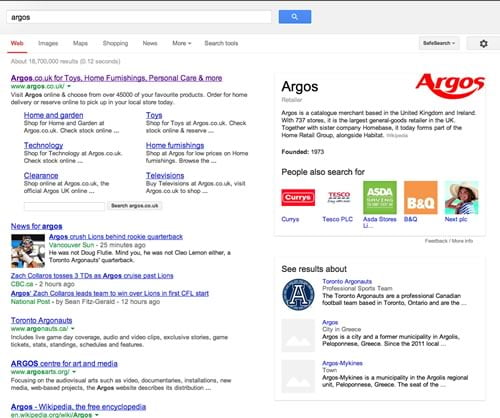The height and width of the screenshot is (418, 500).
Task: Open the Argos-Mykines town link
Action: 342,363
